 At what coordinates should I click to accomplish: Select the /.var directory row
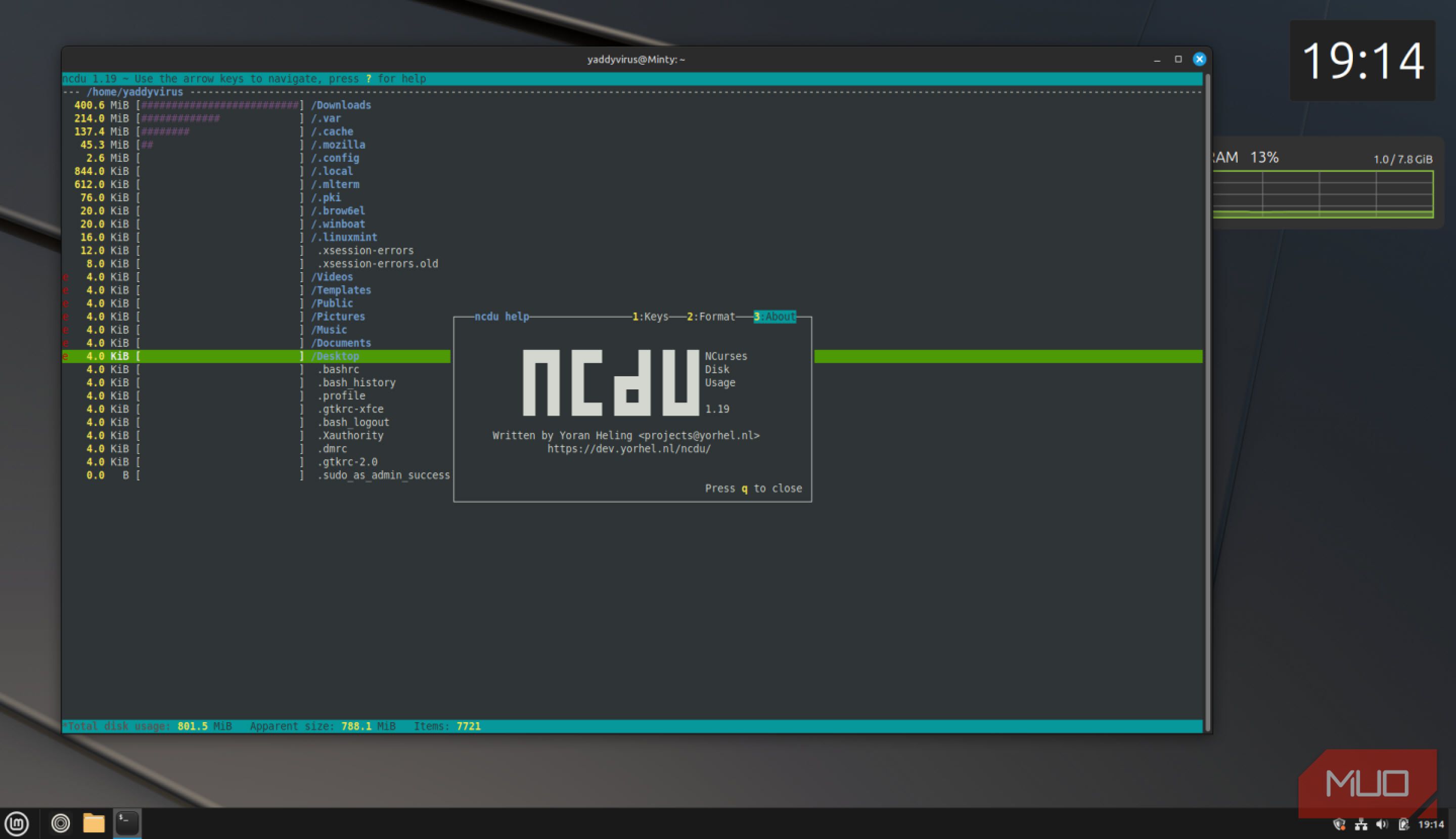(x=632, y=118)
